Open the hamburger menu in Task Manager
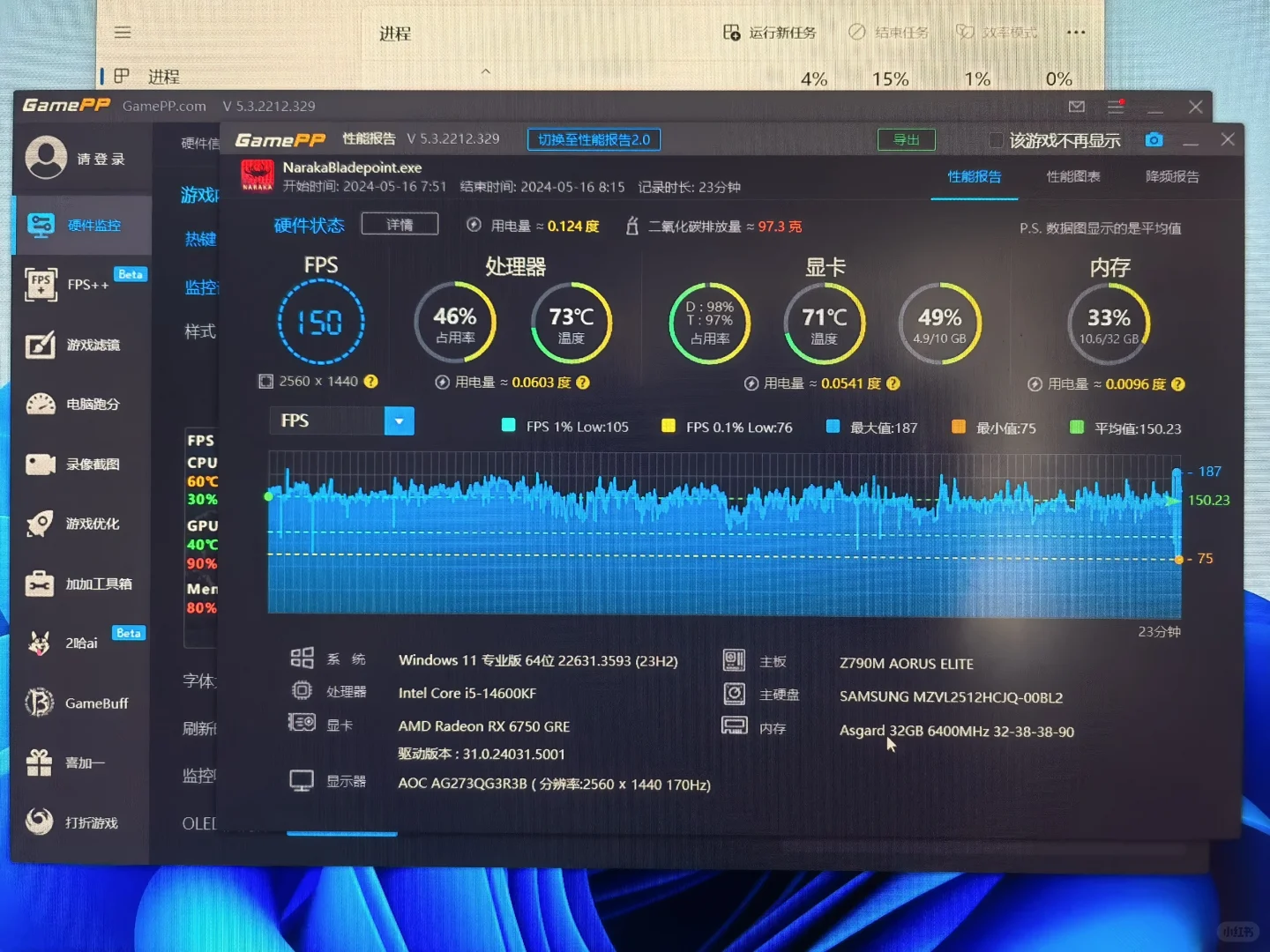The height and width of the screenshot is (952, 1270). [123, 33]
